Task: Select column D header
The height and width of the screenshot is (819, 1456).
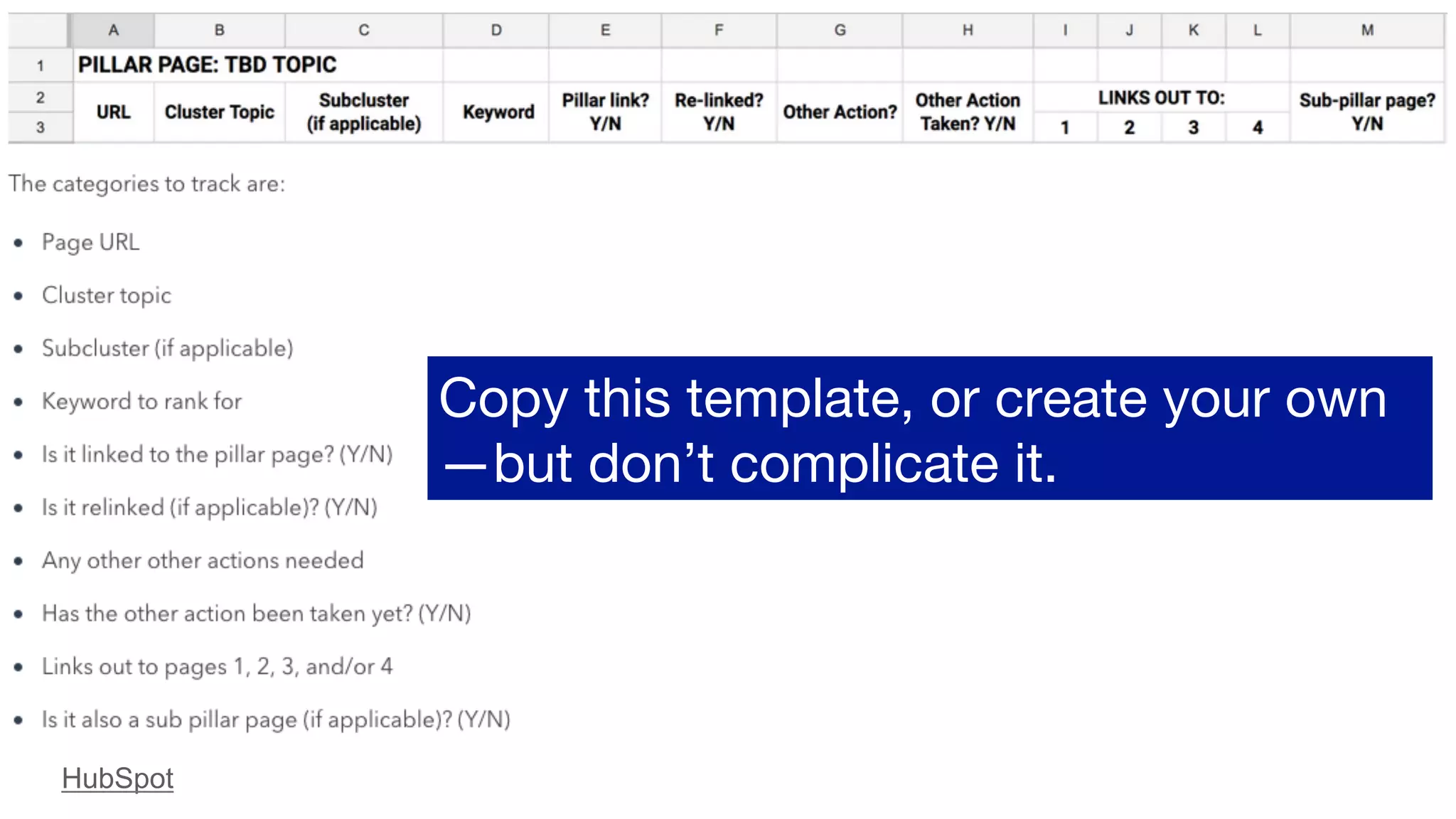Action: 496,31
